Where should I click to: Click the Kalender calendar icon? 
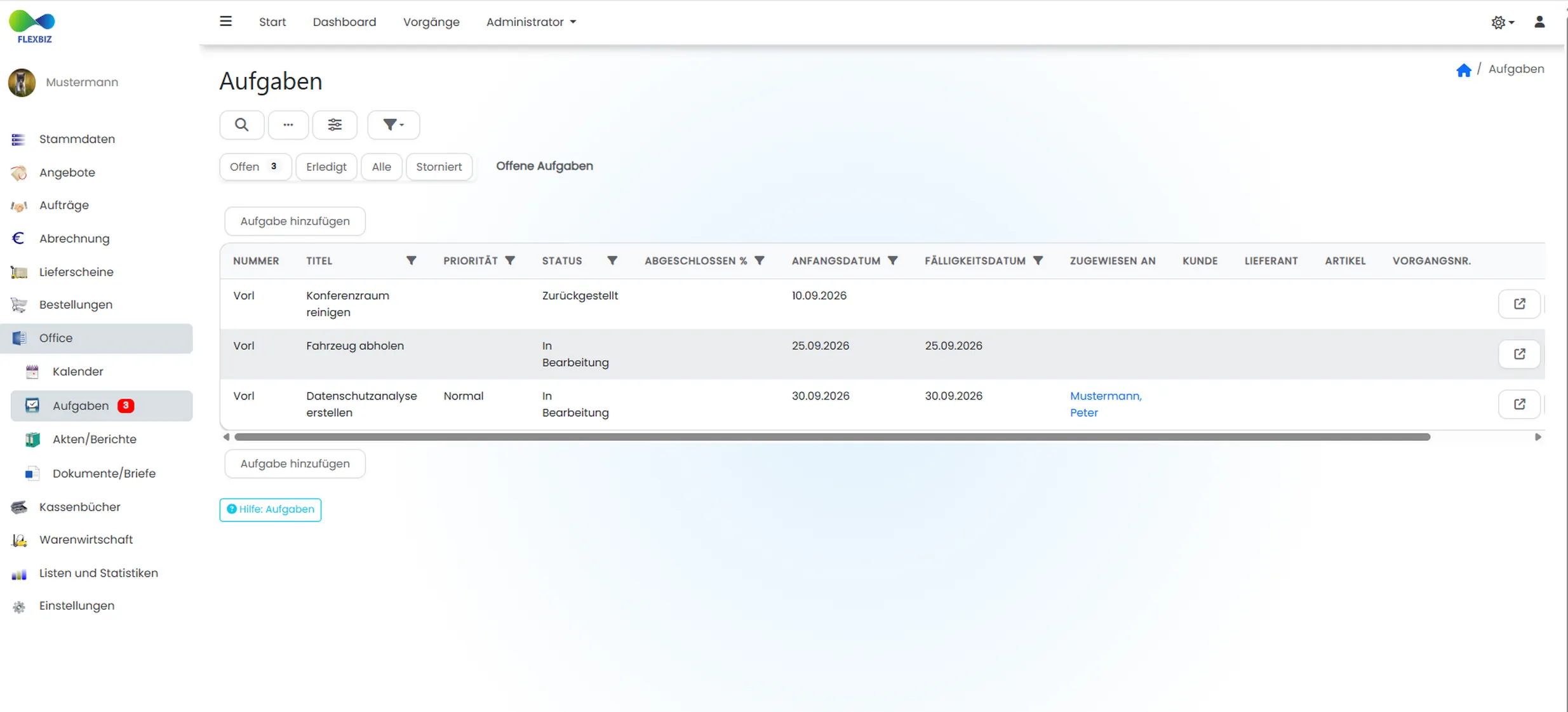click(32, 372)
